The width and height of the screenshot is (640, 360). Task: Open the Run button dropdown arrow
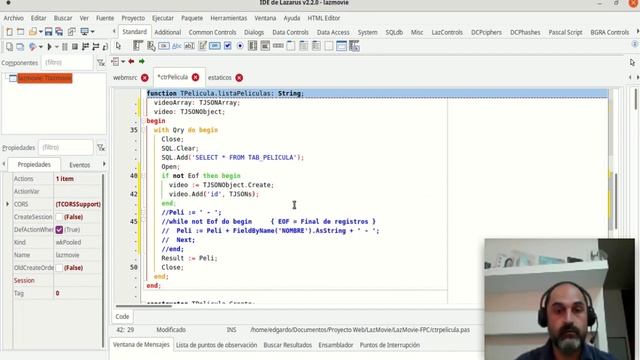[56, 47]
